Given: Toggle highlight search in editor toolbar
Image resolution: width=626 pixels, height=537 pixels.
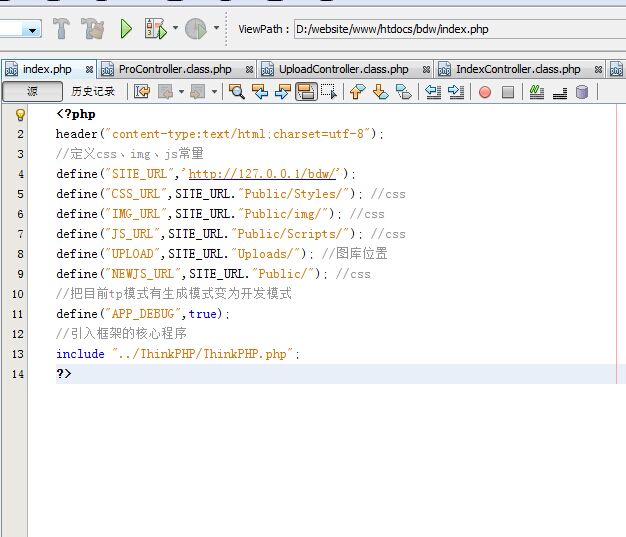Looking at the screenshot, I should point(306,92).
